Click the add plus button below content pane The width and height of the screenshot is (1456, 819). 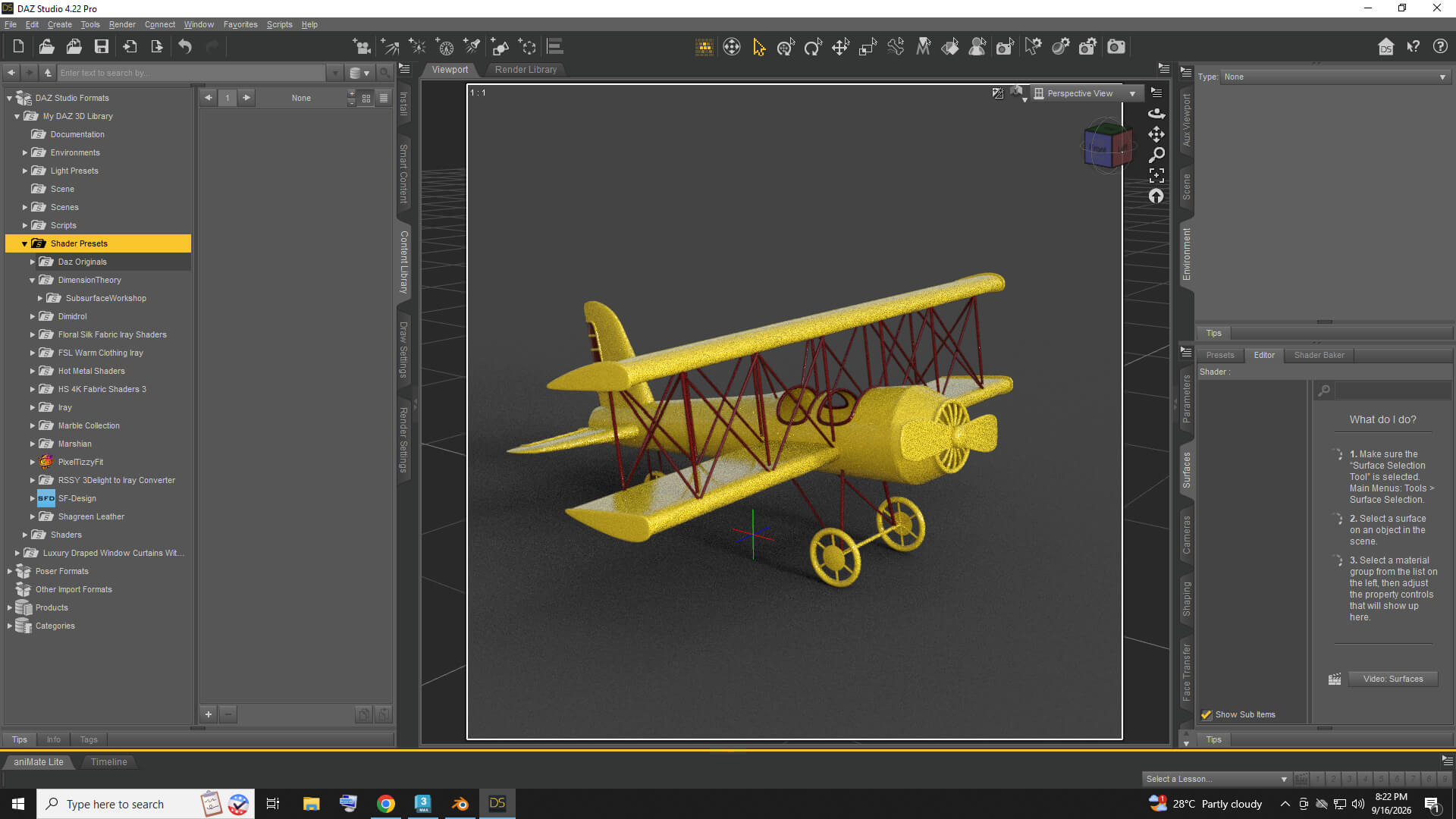click(x=209, y=714)
